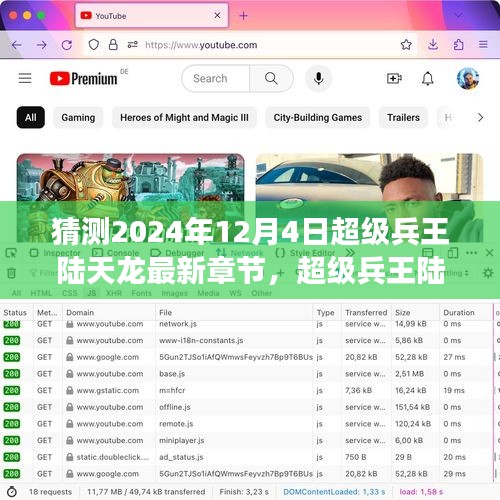
Task: Sort requests by the Duration column header
Action: (x=466, y=312)
